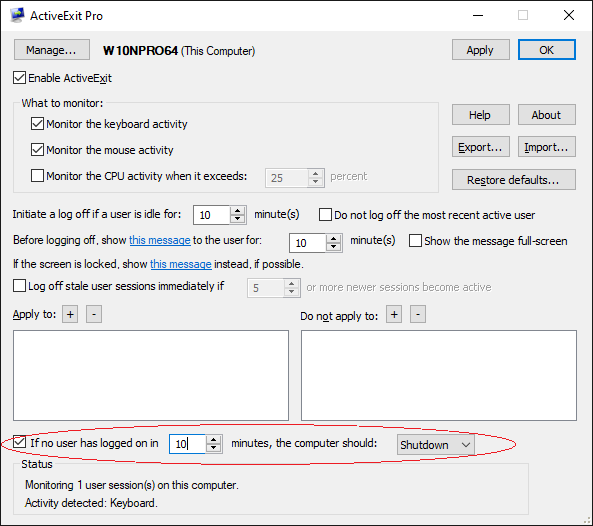Click 'Monitoring 1 user session(s)' status text
Viewport: 593px width, 526px height.
tap(132, 485)
